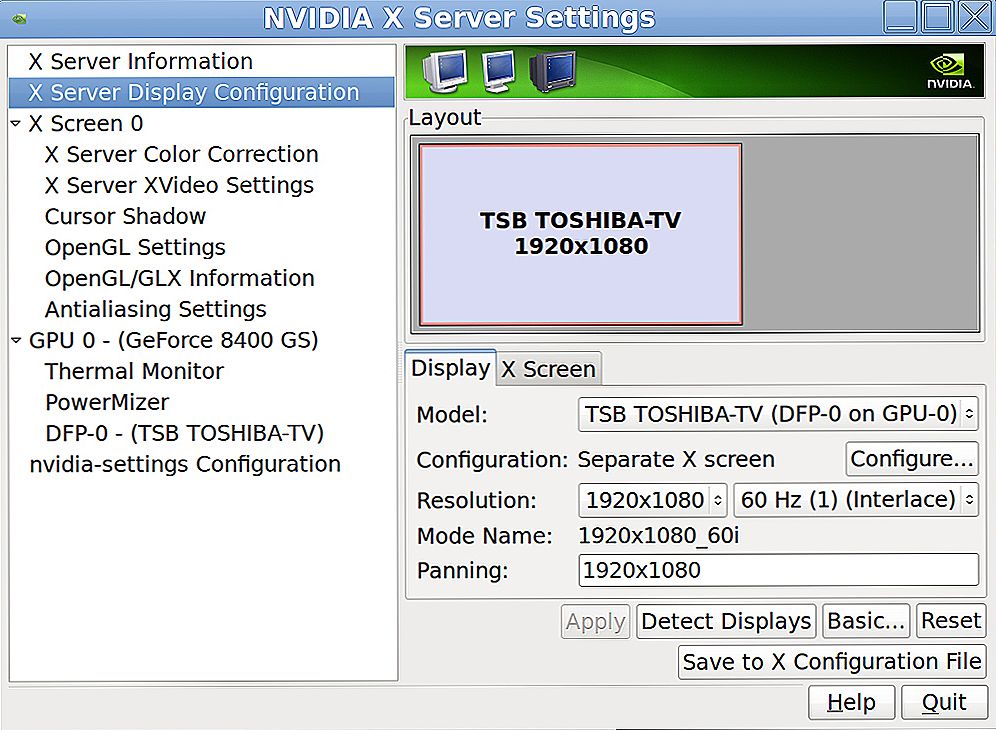Open the Model dropdown

(x=778, y=414)
